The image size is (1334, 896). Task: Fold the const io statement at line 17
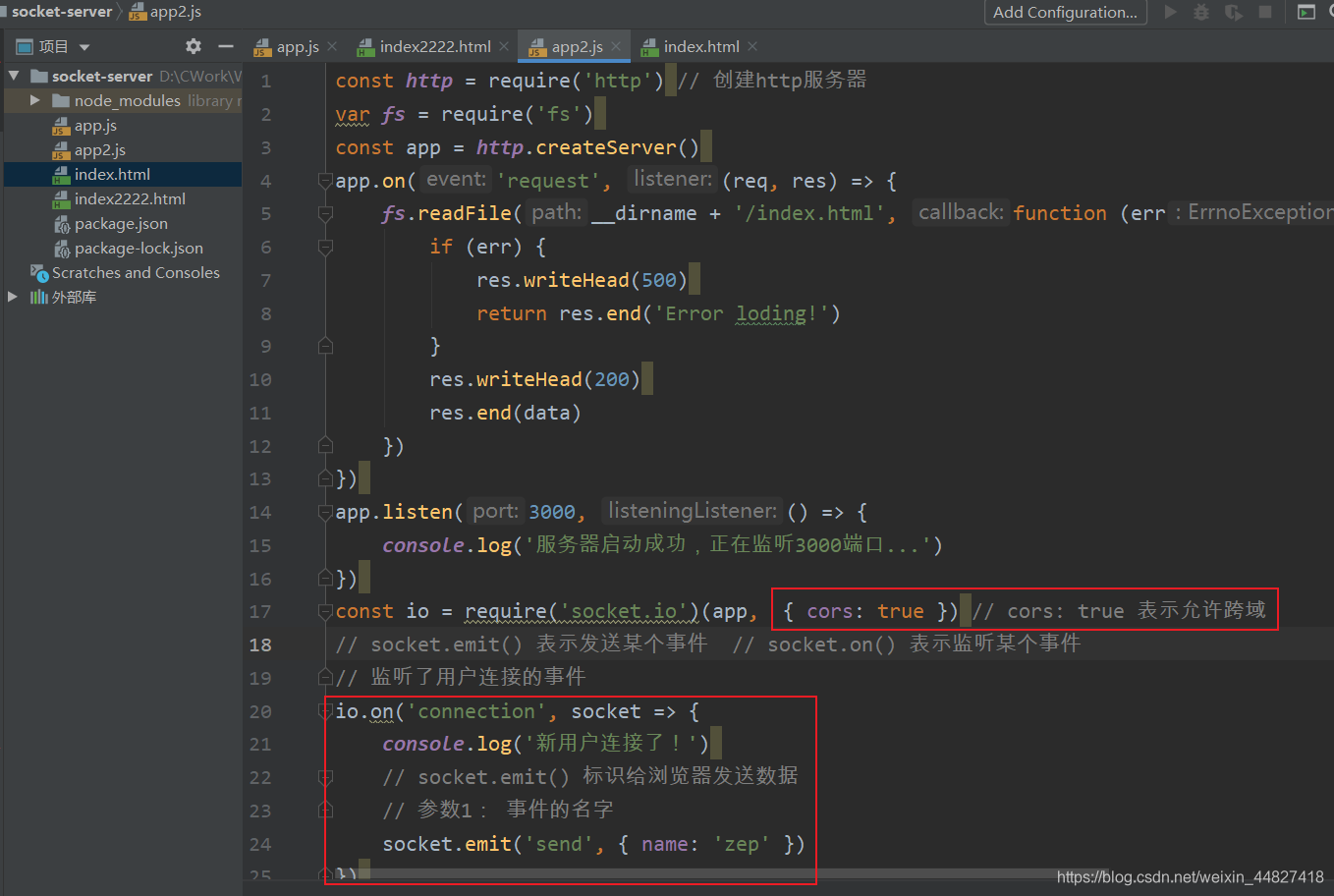point(325,611)
